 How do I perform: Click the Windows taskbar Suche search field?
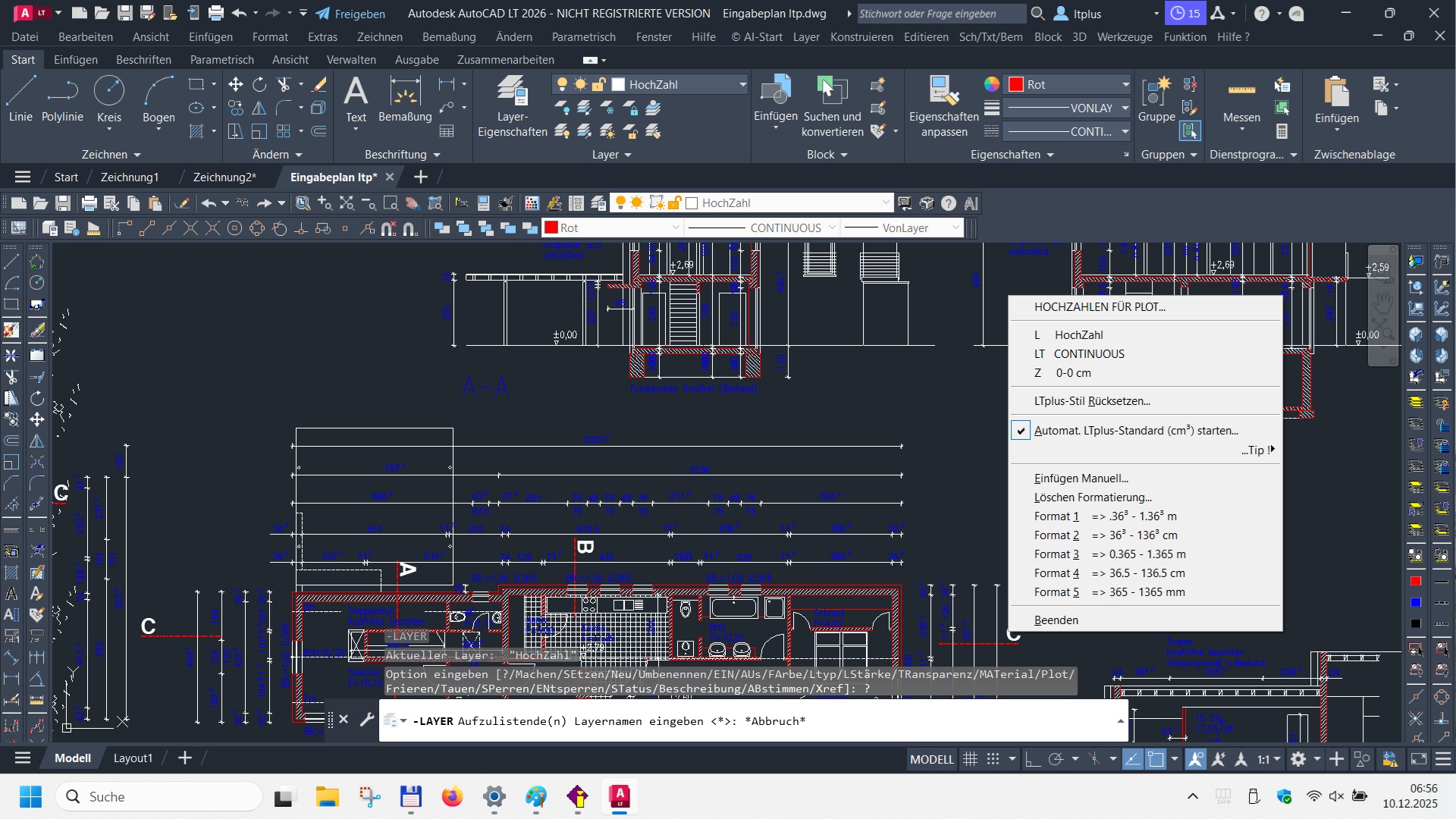coord(159,796)
